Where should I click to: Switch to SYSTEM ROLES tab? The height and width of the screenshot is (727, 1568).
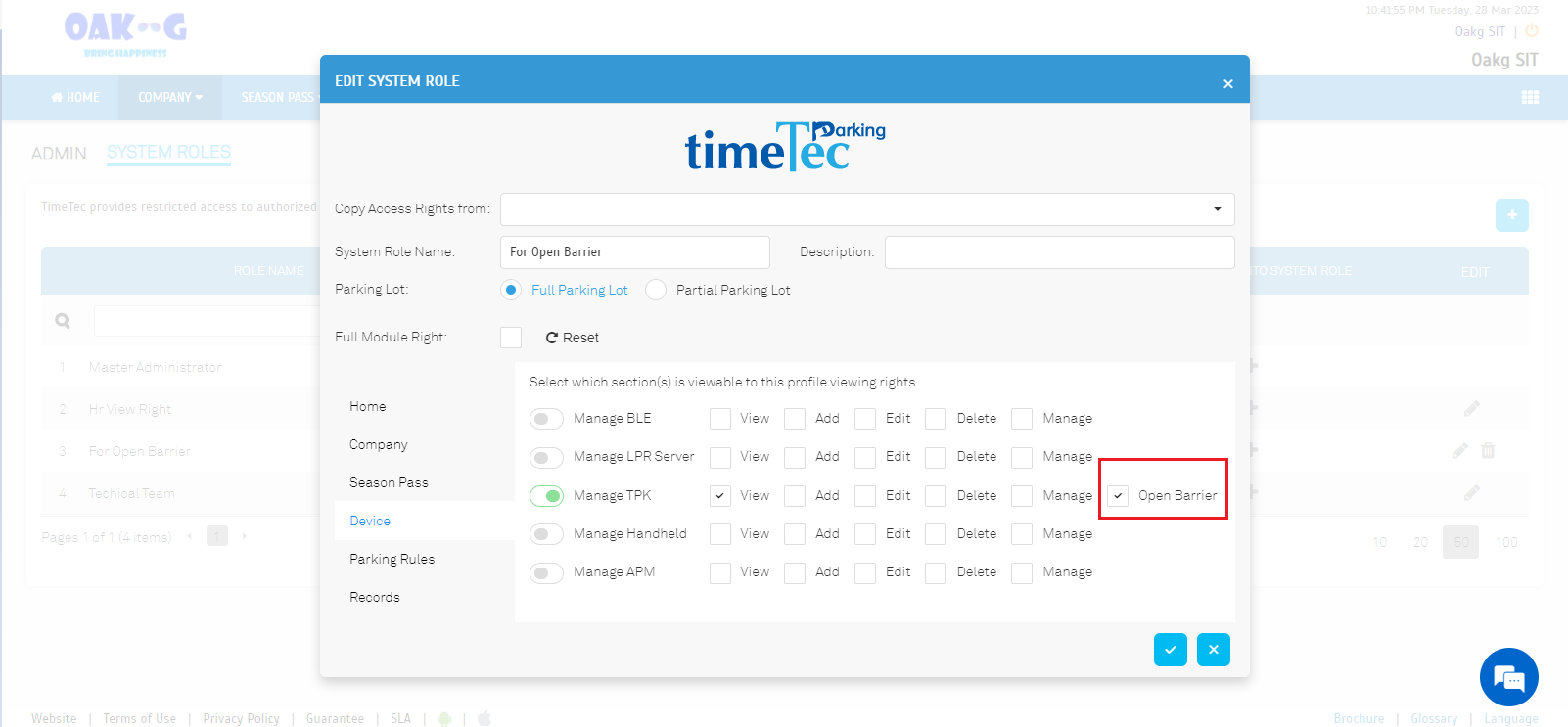point(168,153)
